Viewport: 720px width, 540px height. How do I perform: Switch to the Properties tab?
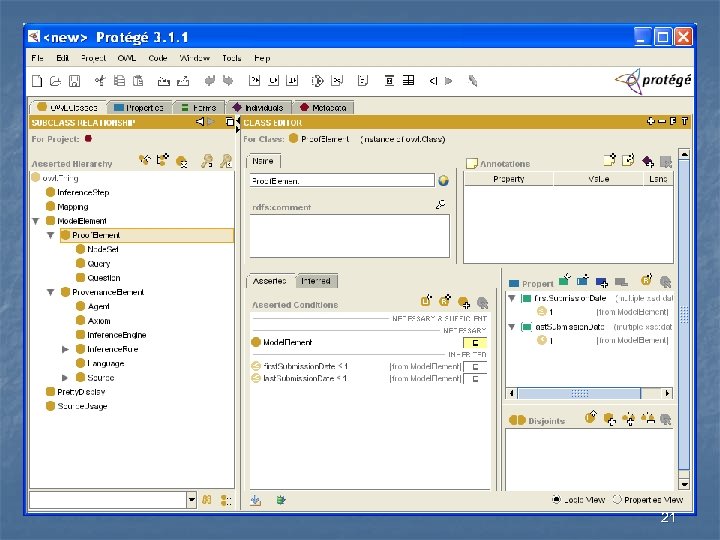click(x=140, y=108)
